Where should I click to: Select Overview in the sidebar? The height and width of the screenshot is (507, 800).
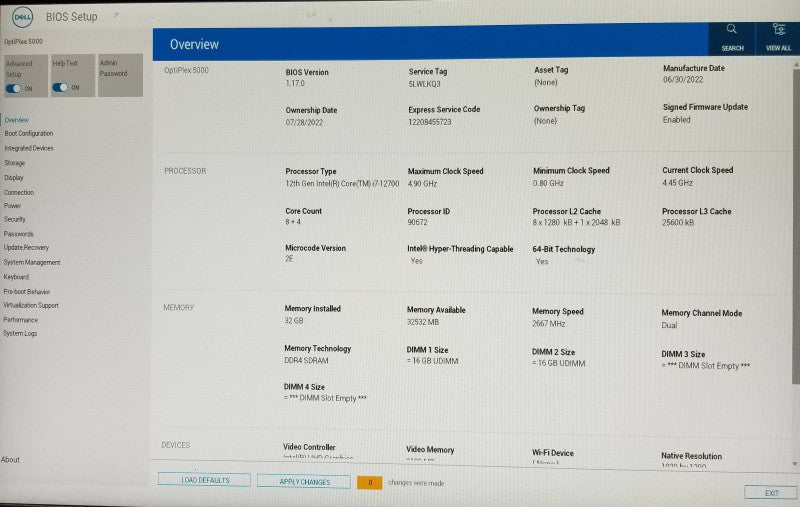tap(16, 120)
